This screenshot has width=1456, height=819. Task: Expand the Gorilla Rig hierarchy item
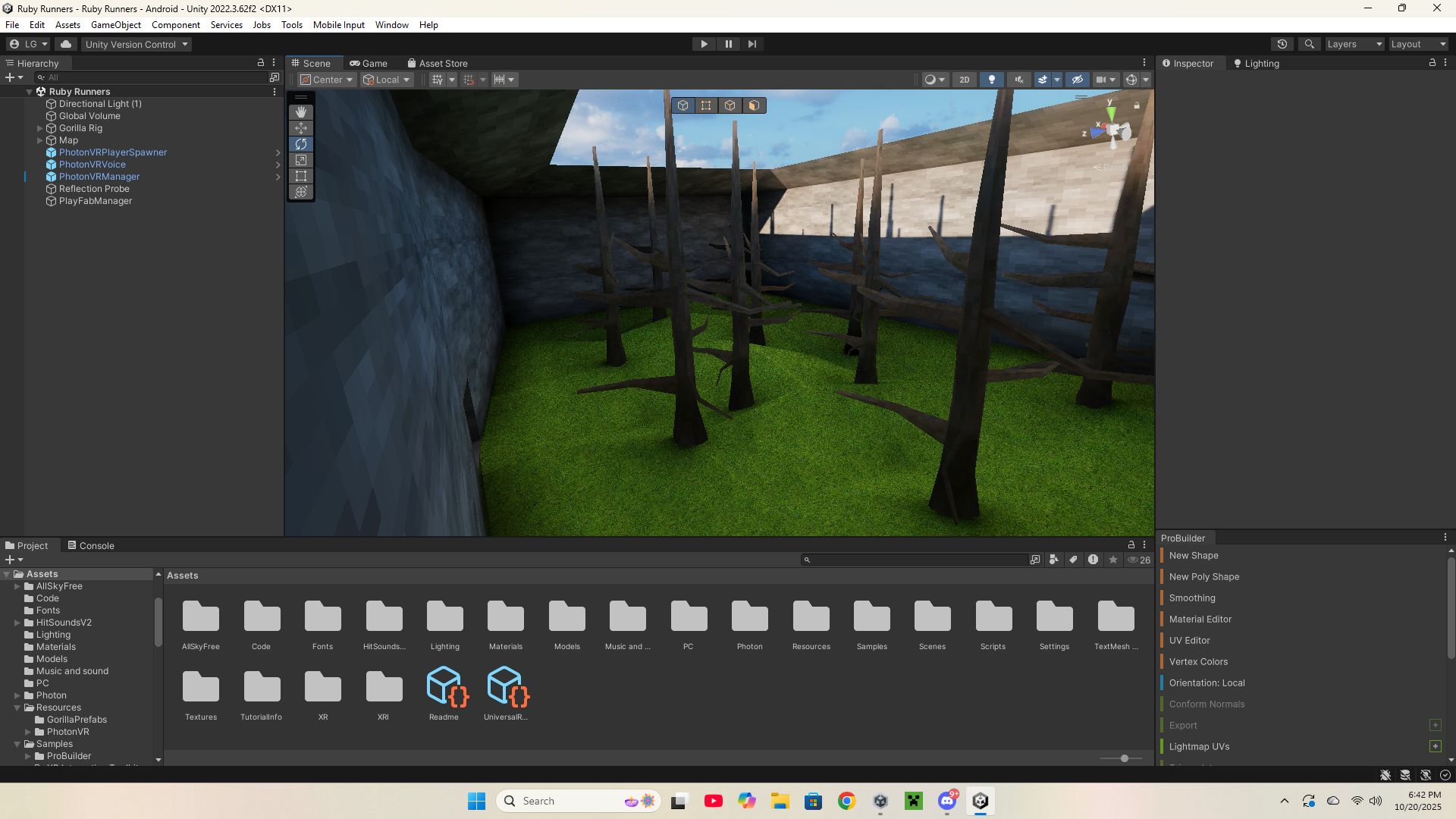click(x=40, y=128)
